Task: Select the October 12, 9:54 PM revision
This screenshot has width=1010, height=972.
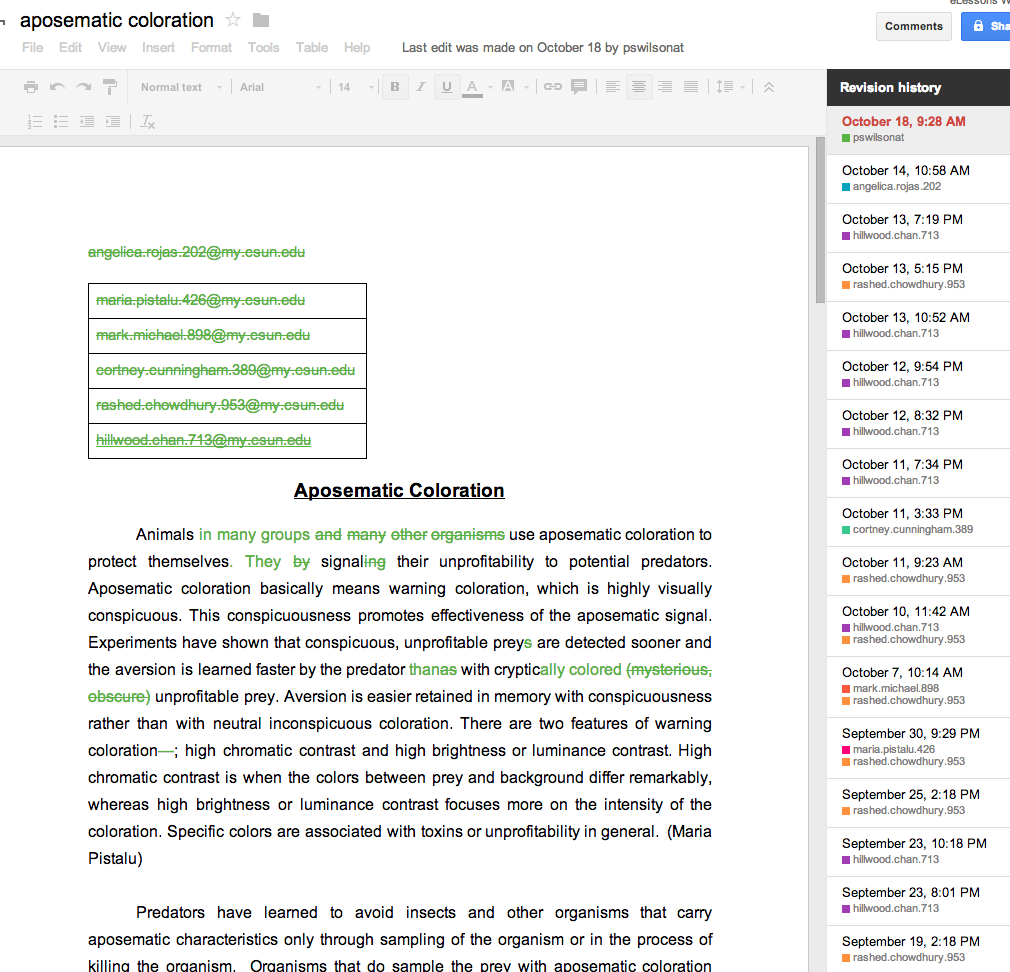Action: (919, 374)
